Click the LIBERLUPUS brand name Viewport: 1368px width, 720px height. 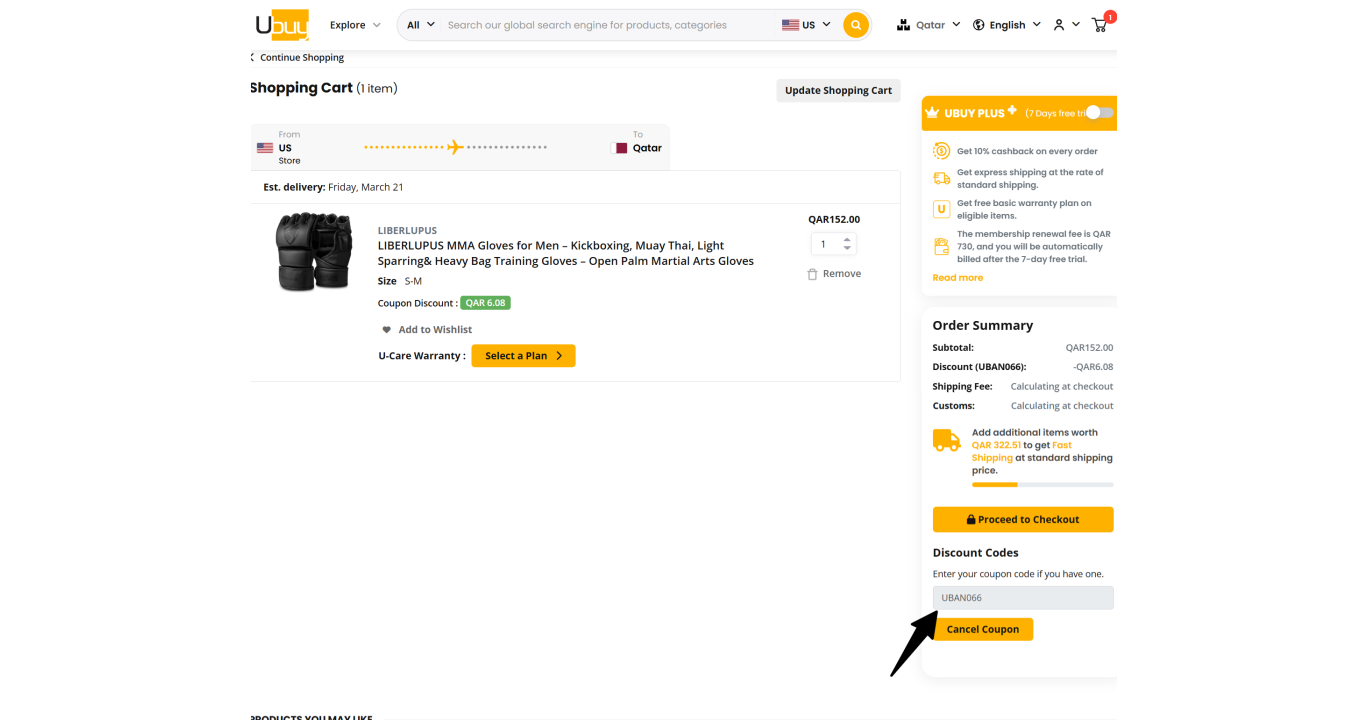click(x=407, y=230)
